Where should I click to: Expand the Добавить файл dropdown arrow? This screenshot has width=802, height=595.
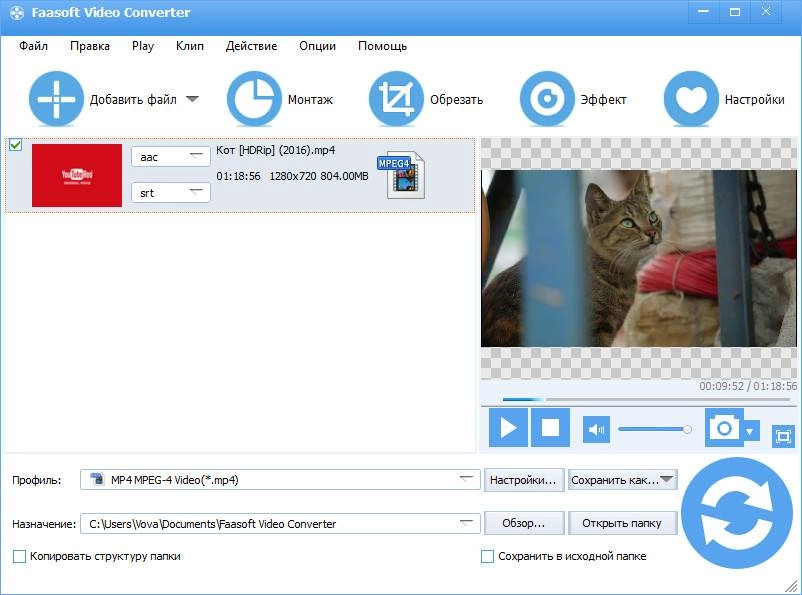pos(192,99)
